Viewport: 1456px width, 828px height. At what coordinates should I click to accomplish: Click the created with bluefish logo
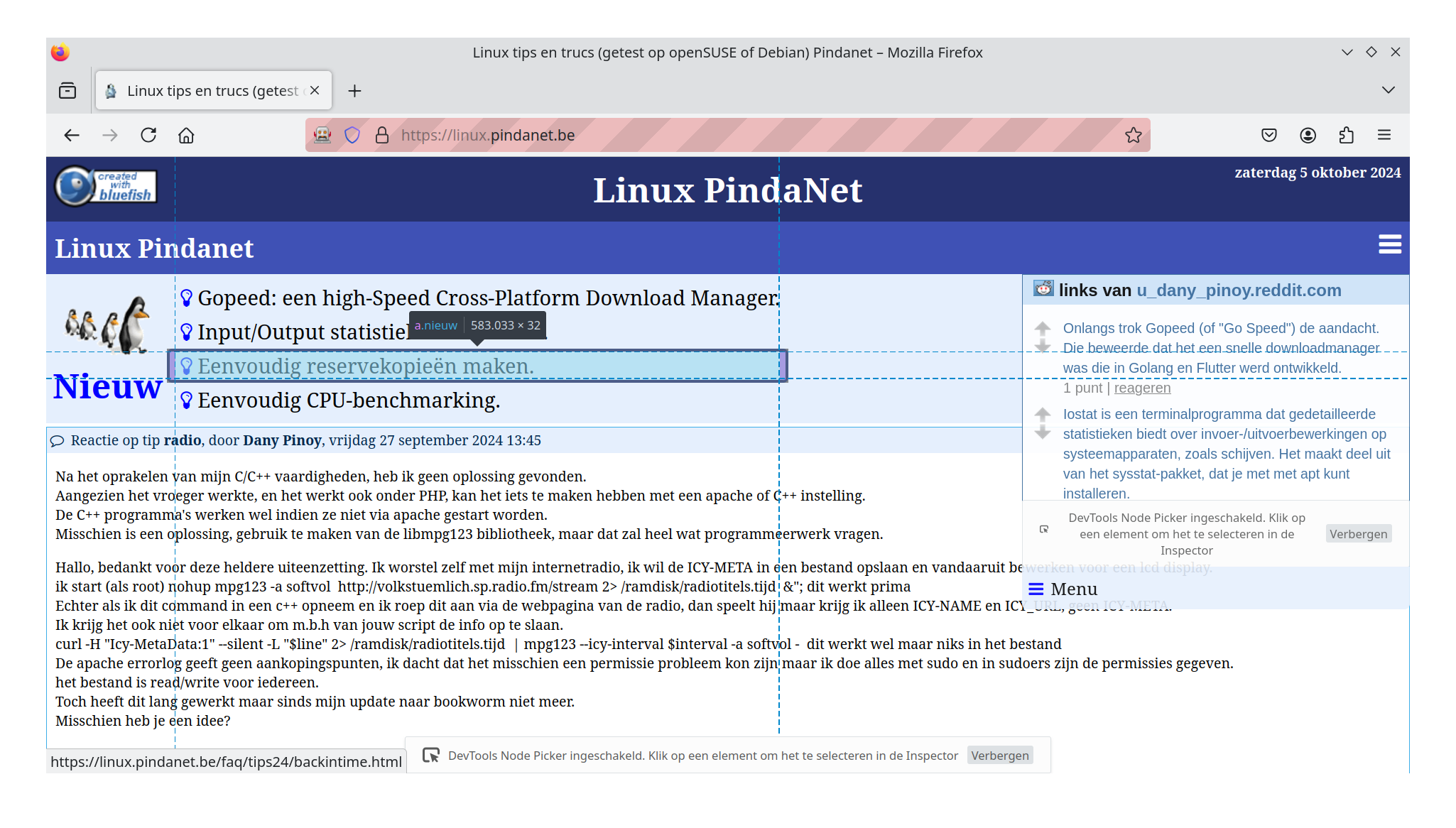106,187
